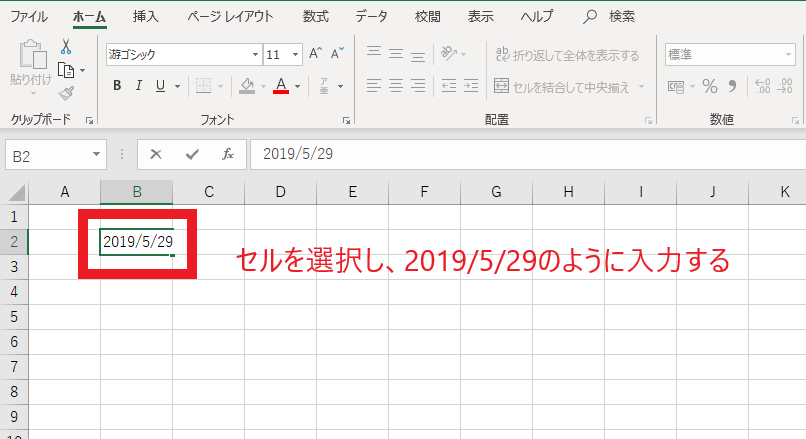This screenshot has height=439, width=806.
Task: Open the font color dropdown arrow
Action: click(x=297, y=86)
